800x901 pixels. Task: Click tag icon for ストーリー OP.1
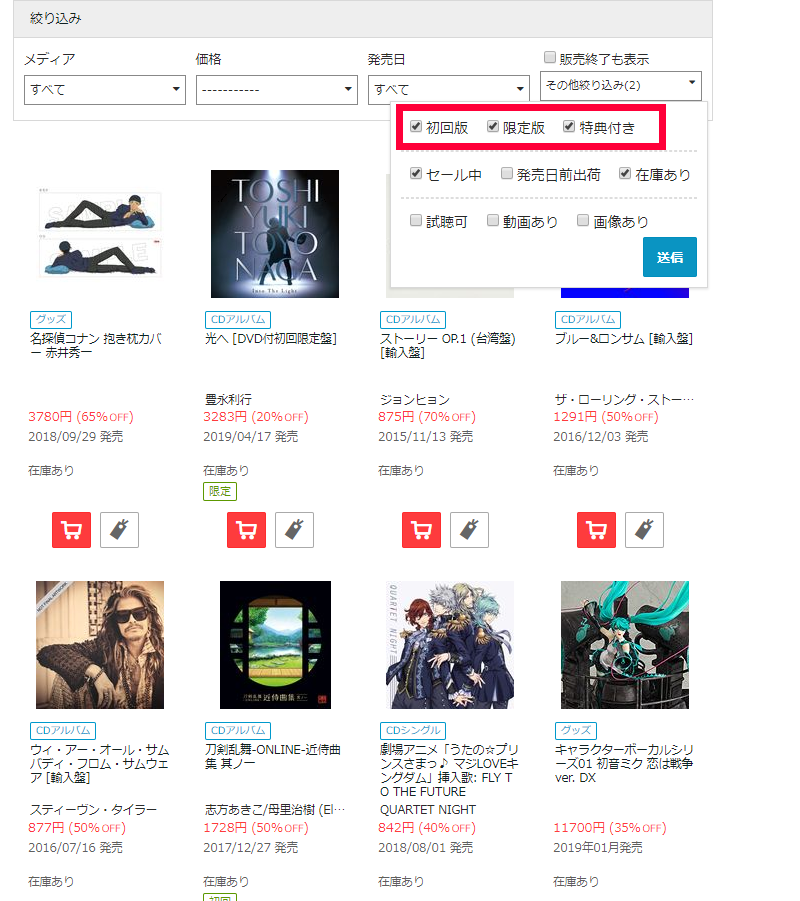point(469,530)
